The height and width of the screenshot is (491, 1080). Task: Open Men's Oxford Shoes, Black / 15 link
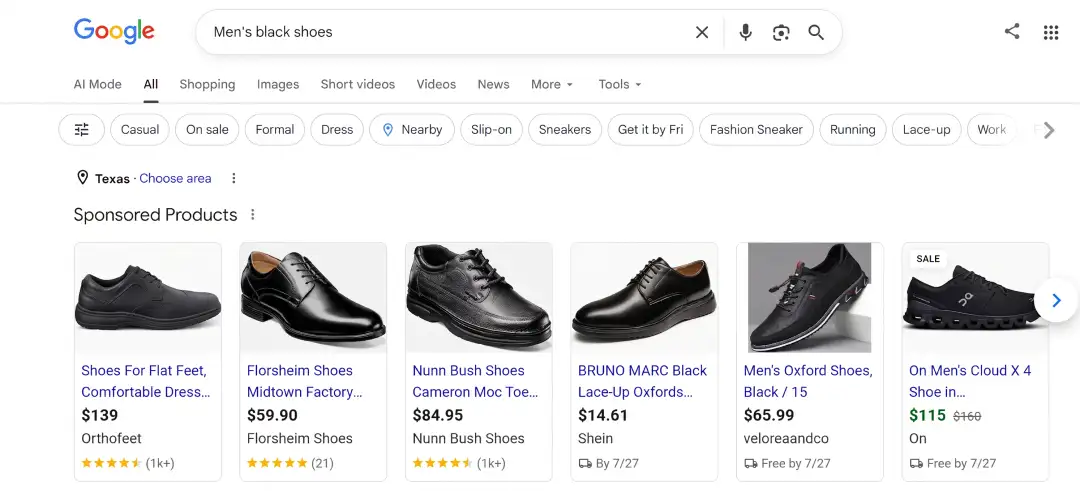point(808,381)
